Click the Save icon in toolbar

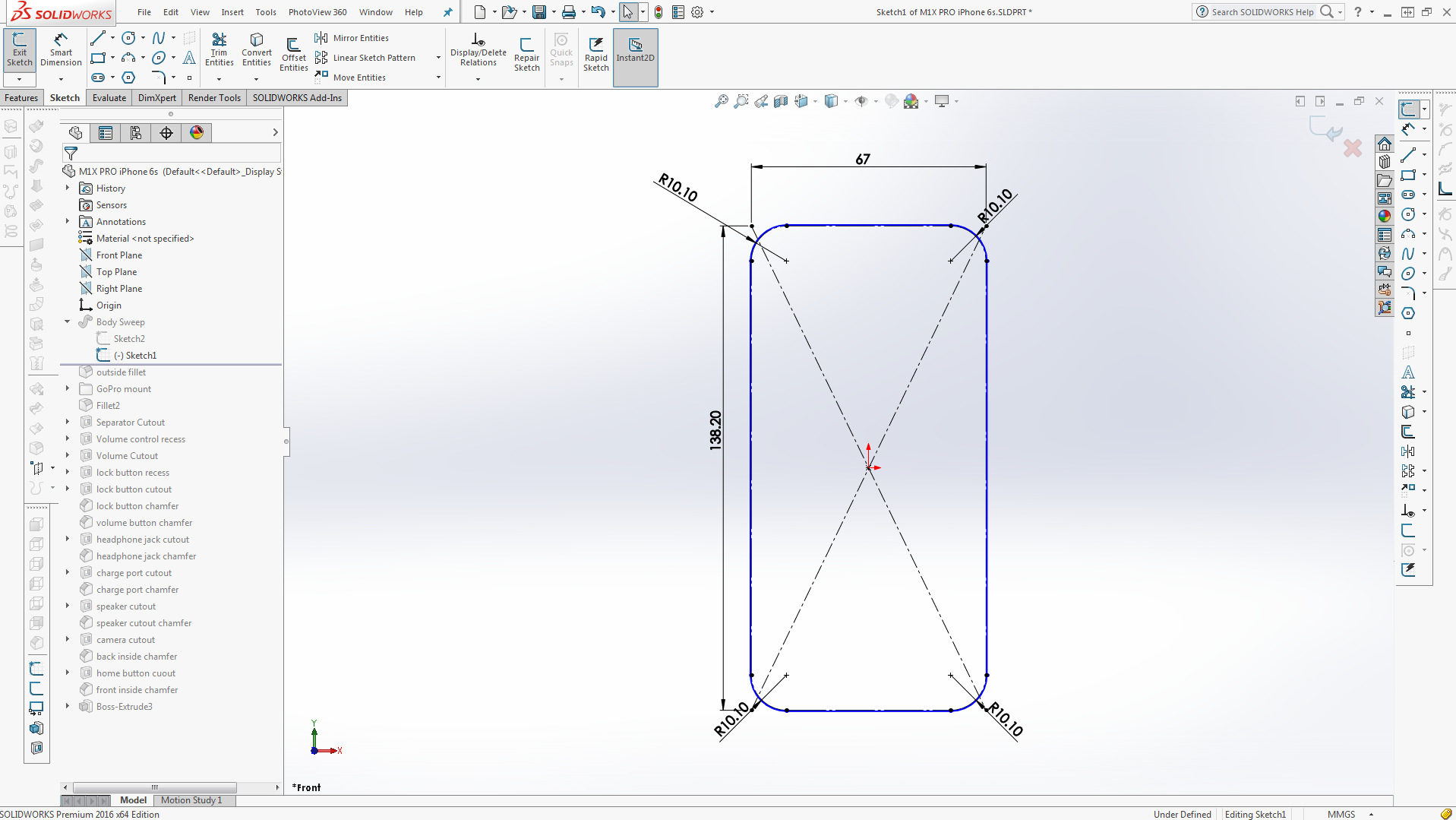[539, 12]
